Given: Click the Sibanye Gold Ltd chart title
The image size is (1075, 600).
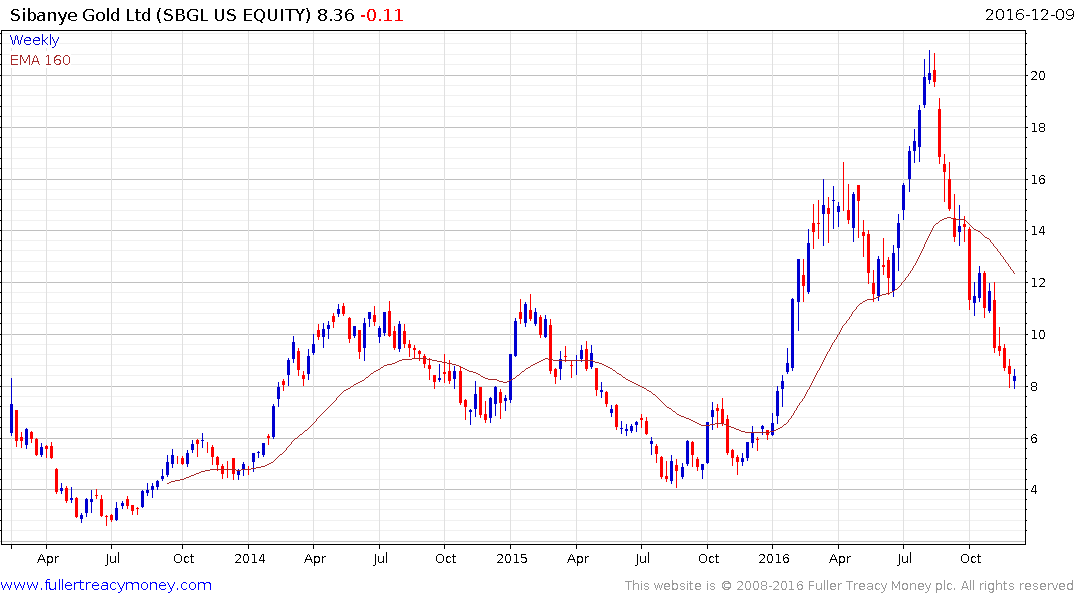Looking at the screenshot, I should [160, 15].
